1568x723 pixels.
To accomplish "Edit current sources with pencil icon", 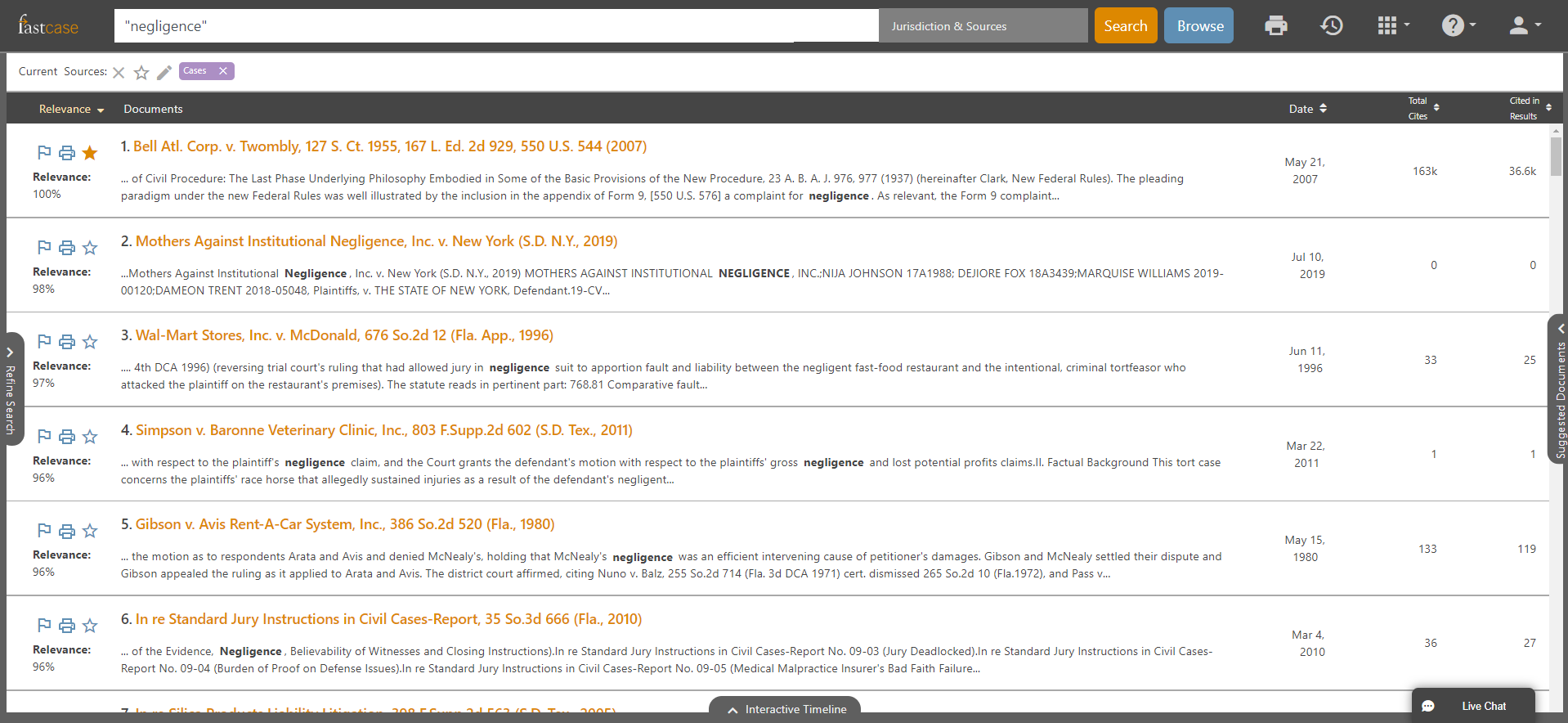I will point(164,73).
